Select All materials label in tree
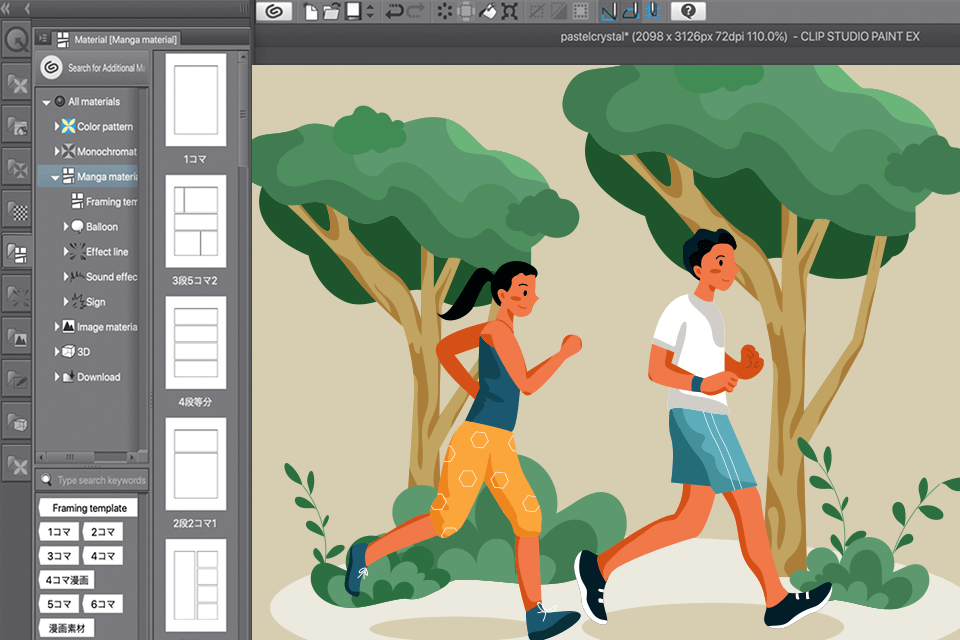This screenshot has height=640, width=960. [x=94, y=102]
